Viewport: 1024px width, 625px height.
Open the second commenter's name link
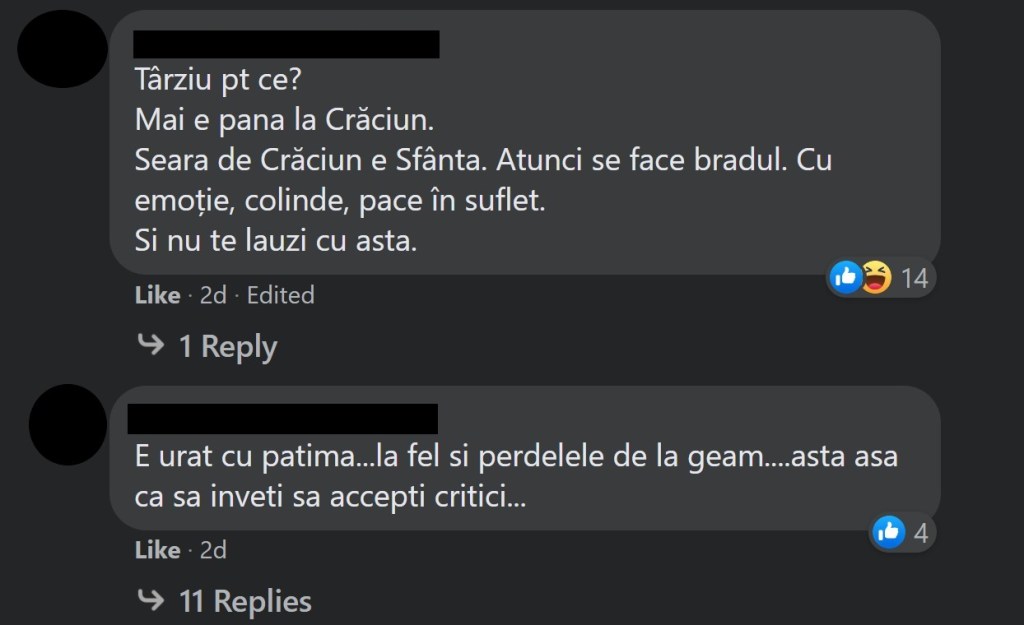pyautogui.click(x=283, y=419)
